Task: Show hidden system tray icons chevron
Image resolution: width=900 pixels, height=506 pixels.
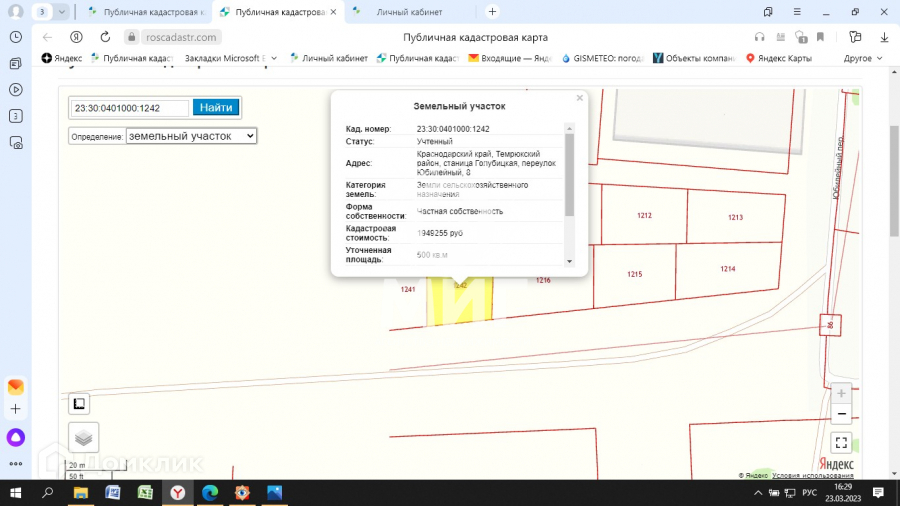Action: click(x=758, y=493)
